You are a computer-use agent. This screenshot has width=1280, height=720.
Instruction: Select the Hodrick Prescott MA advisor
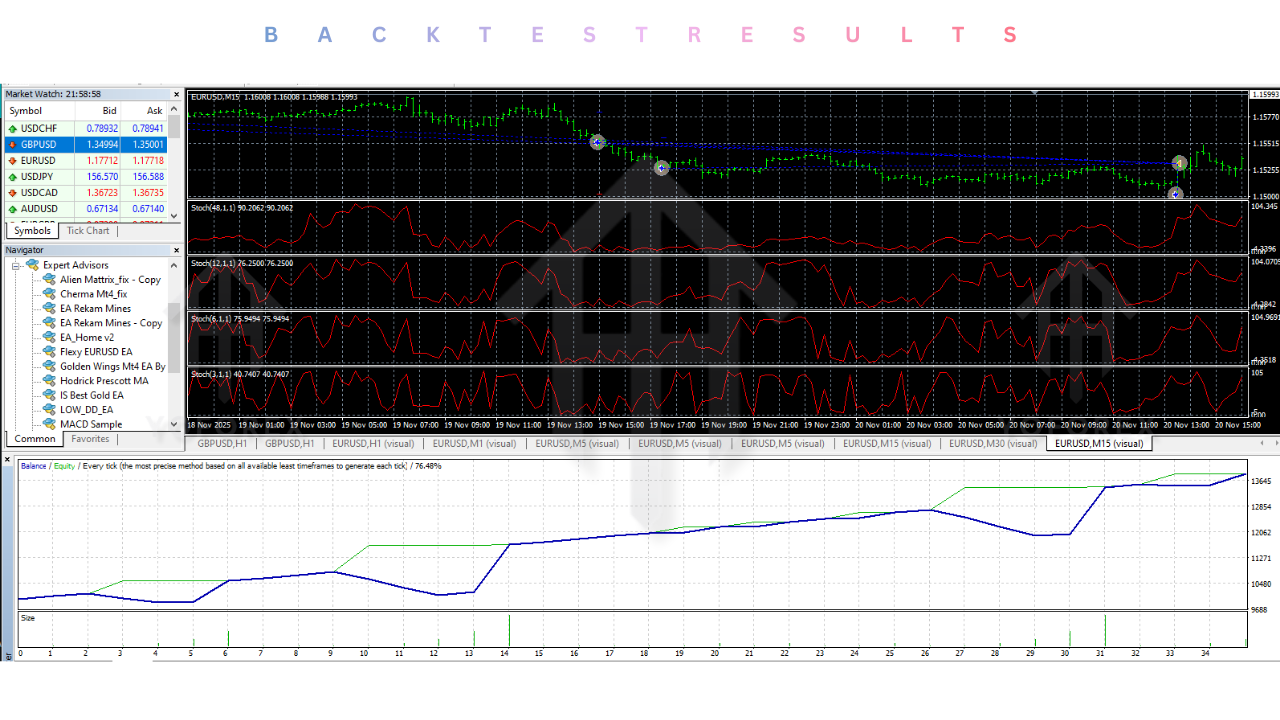coord(47,380)
